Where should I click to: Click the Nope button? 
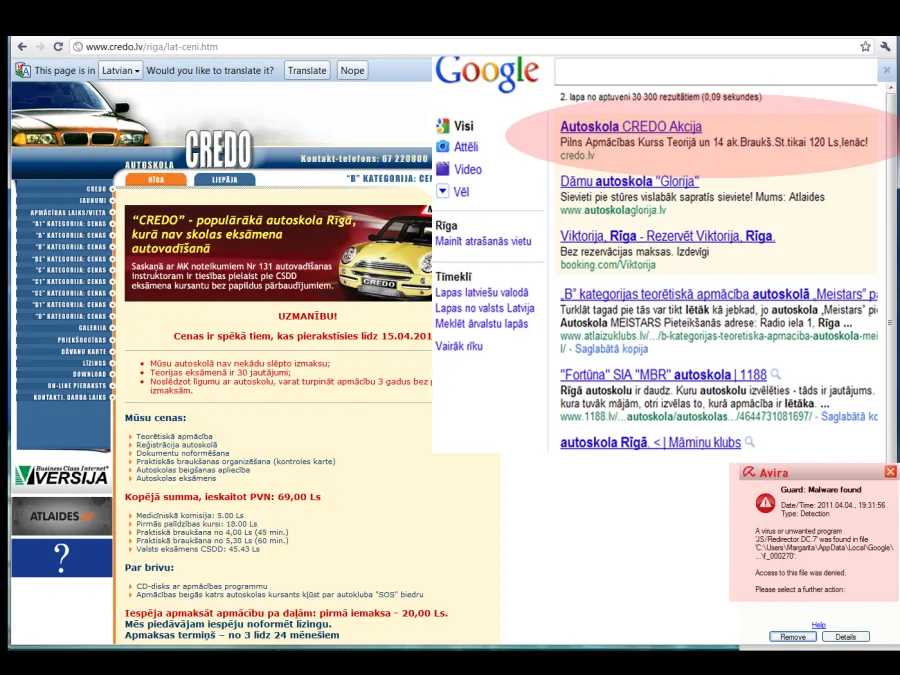(352, 71)
